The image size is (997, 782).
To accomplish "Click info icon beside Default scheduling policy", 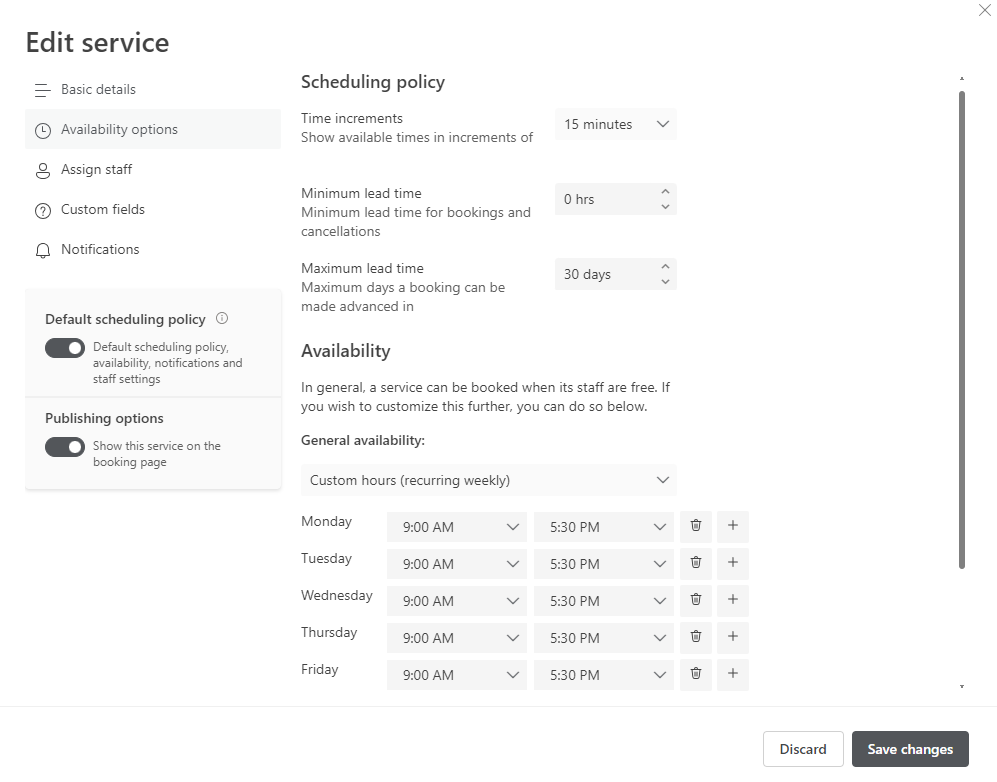I will pyautogui.click(x=222, y=319).
